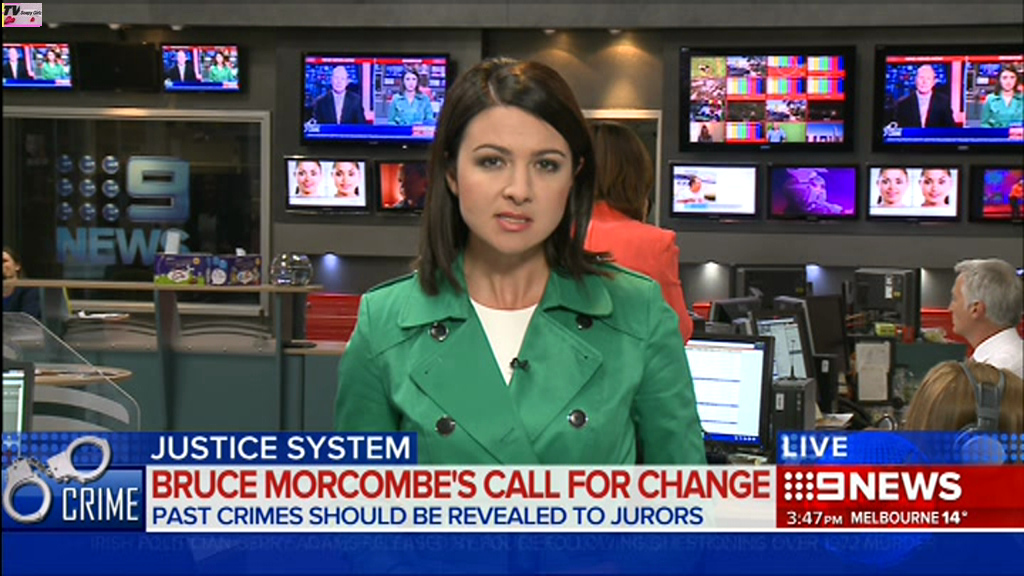
Task: Click the TV watermark logo in top-left corner
Action: (21, 14)
